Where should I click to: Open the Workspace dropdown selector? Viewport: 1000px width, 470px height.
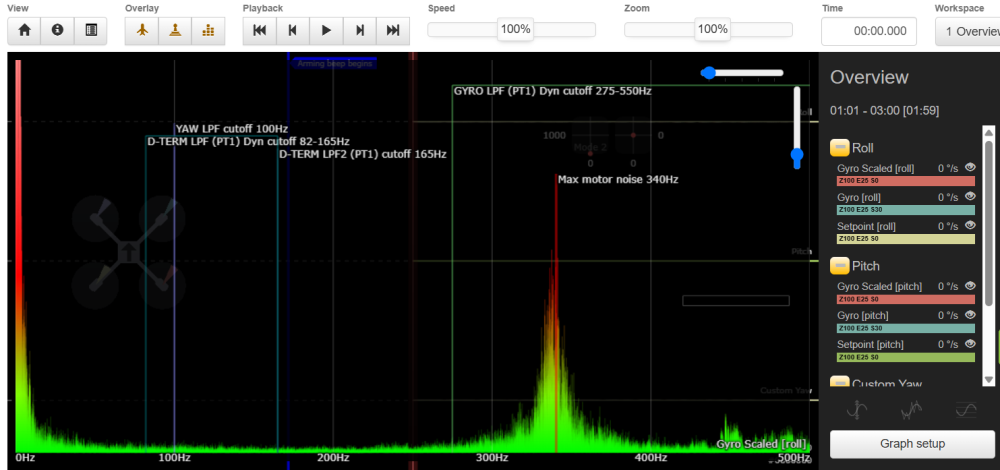(x=966, y=31)
